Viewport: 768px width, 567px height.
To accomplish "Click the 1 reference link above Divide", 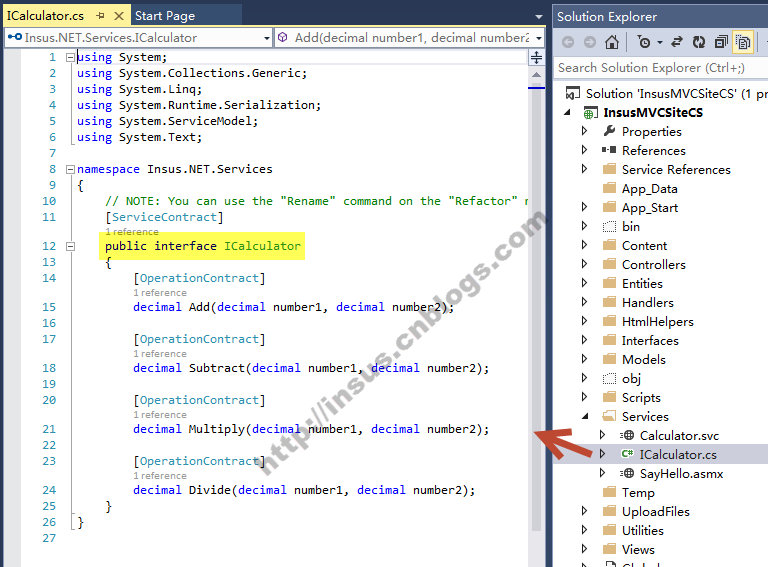I will coord(160,476).
